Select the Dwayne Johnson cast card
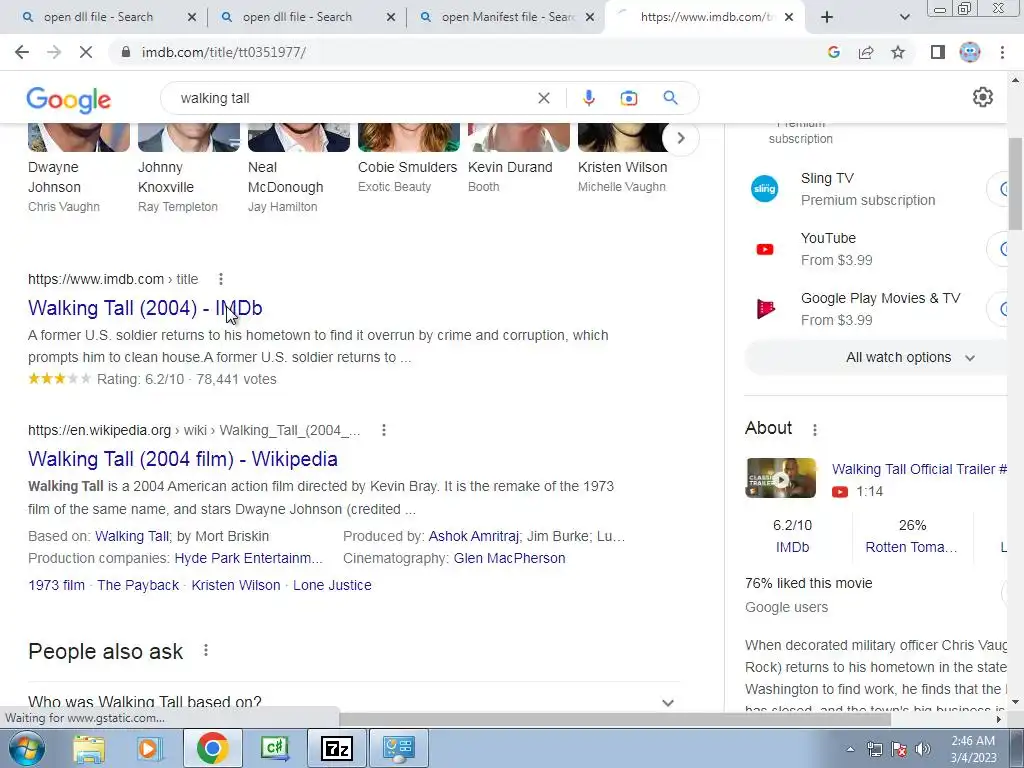The height and width of the screenshot is (768, 1024). pos(79,168)
